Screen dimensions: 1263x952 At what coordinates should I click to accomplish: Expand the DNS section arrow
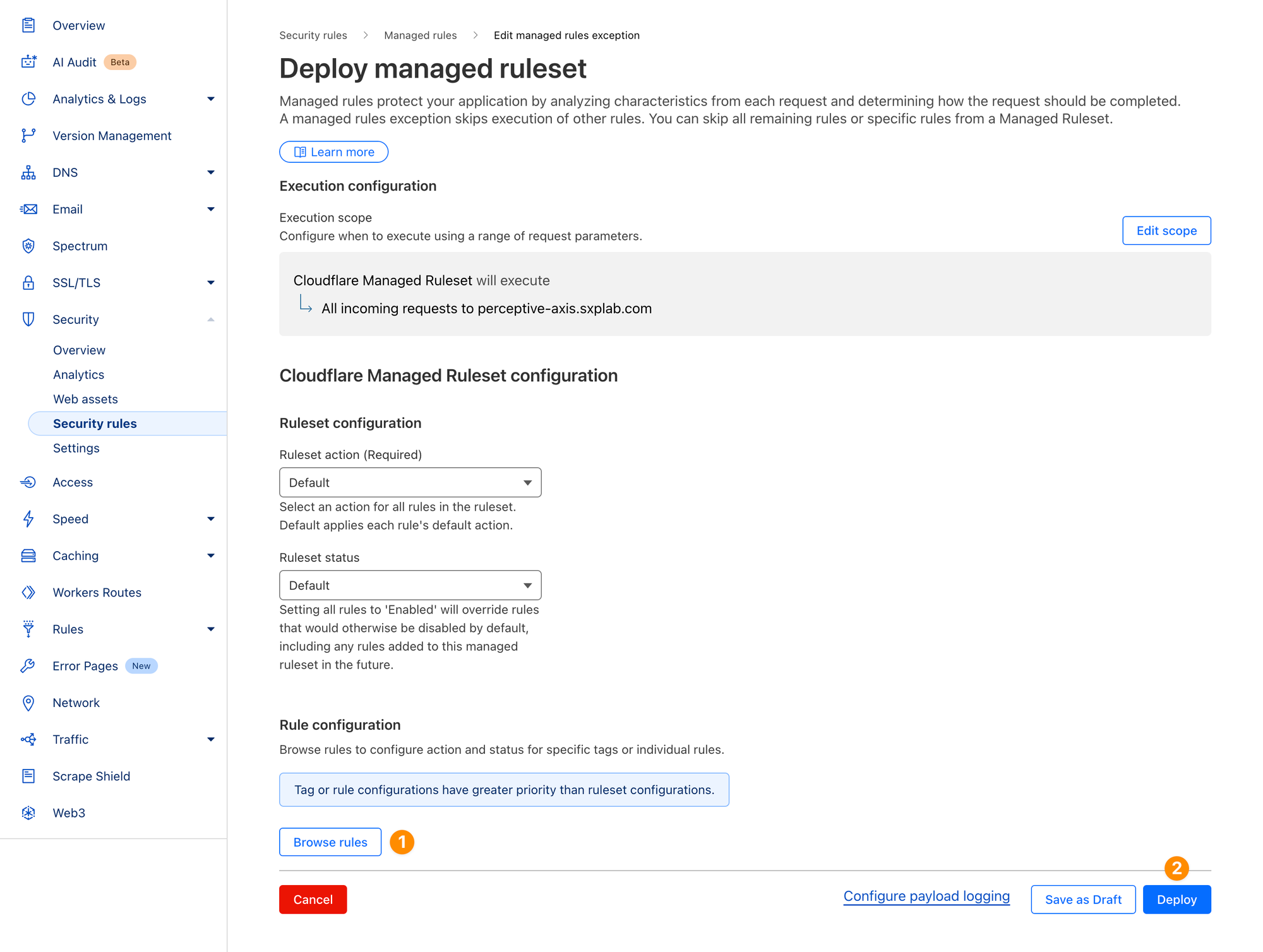pyautogui.click(x=211, y=172)
